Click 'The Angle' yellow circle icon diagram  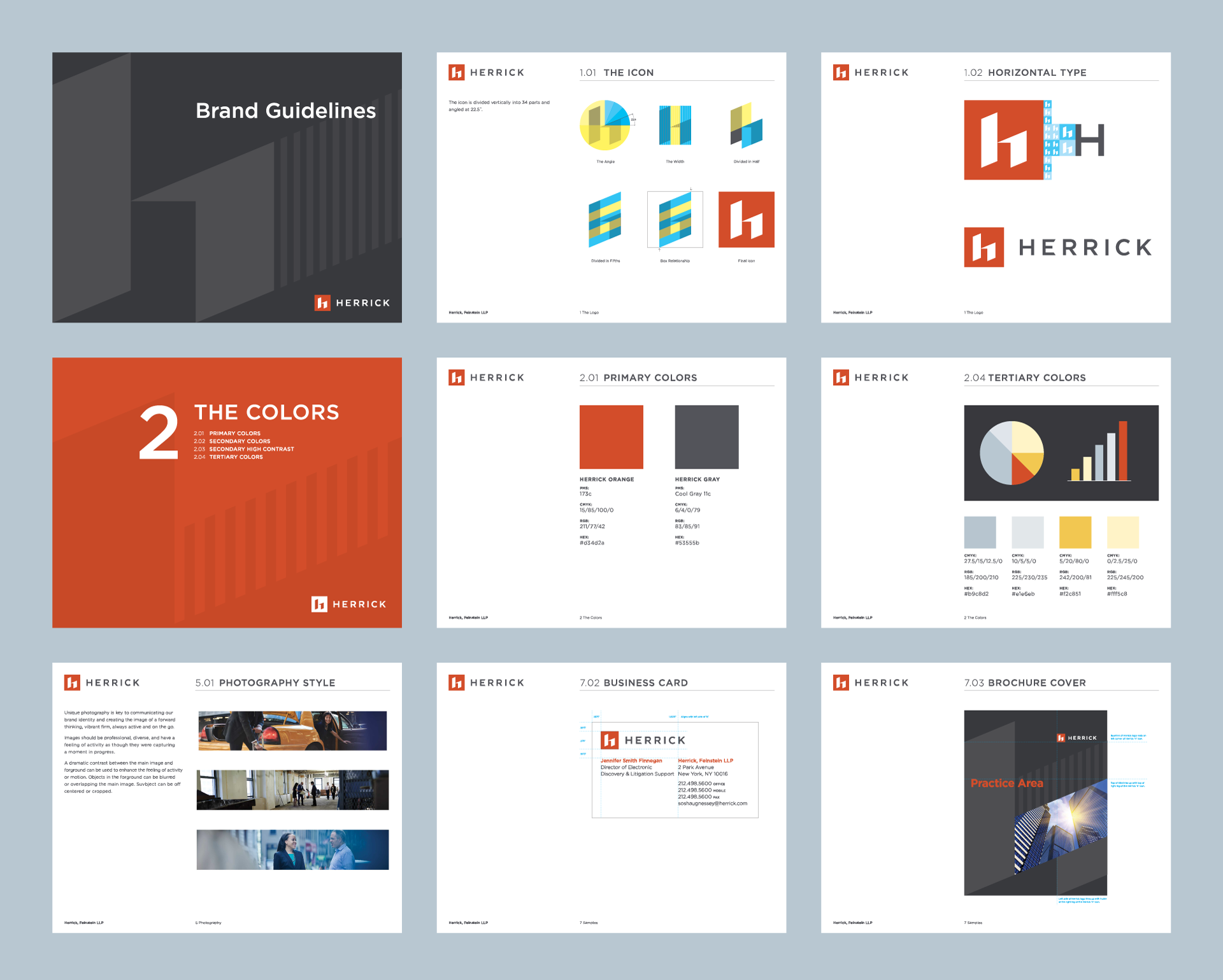(604, 125)
